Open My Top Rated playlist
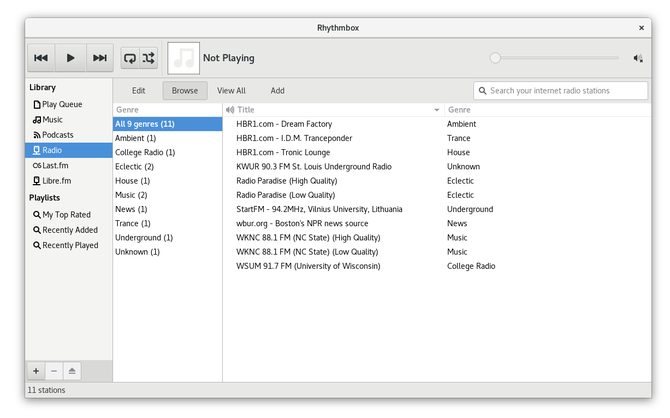 click(x=68, y=215)
